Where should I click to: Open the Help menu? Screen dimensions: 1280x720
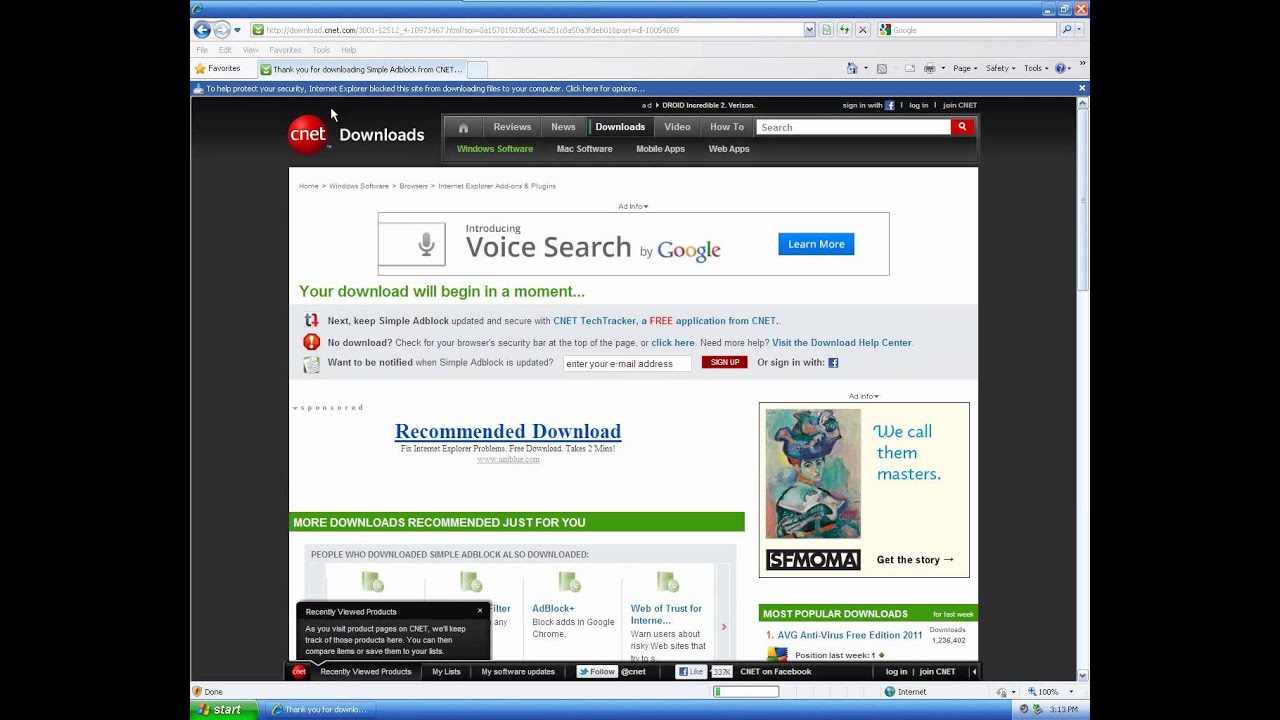pyautogui.click(x=348, y=50)
